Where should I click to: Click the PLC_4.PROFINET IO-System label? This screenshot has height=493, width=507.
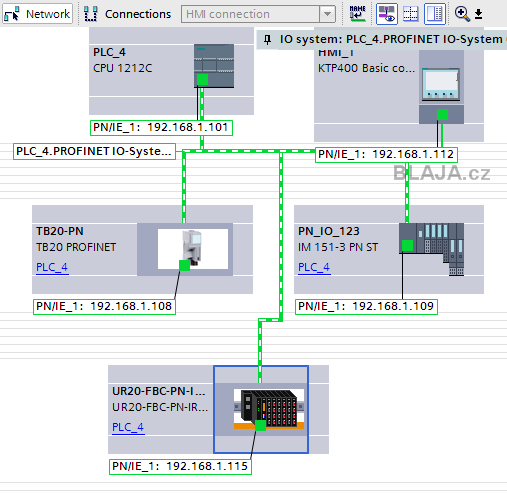coord(94,151)
